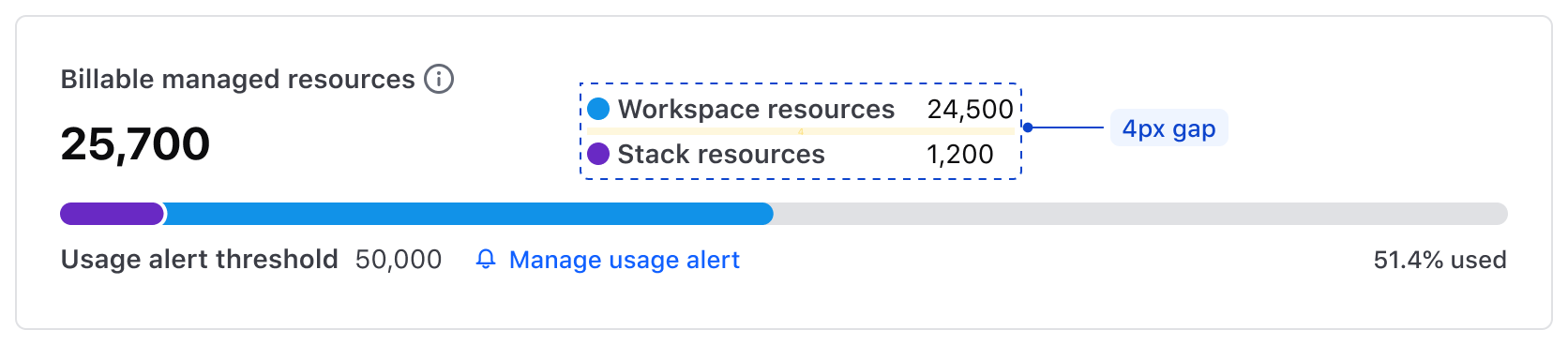Click the blue Workspace resources legend dot
Image resolution: width=1568 pixels, height=345 pixels.
coord(598,110)
